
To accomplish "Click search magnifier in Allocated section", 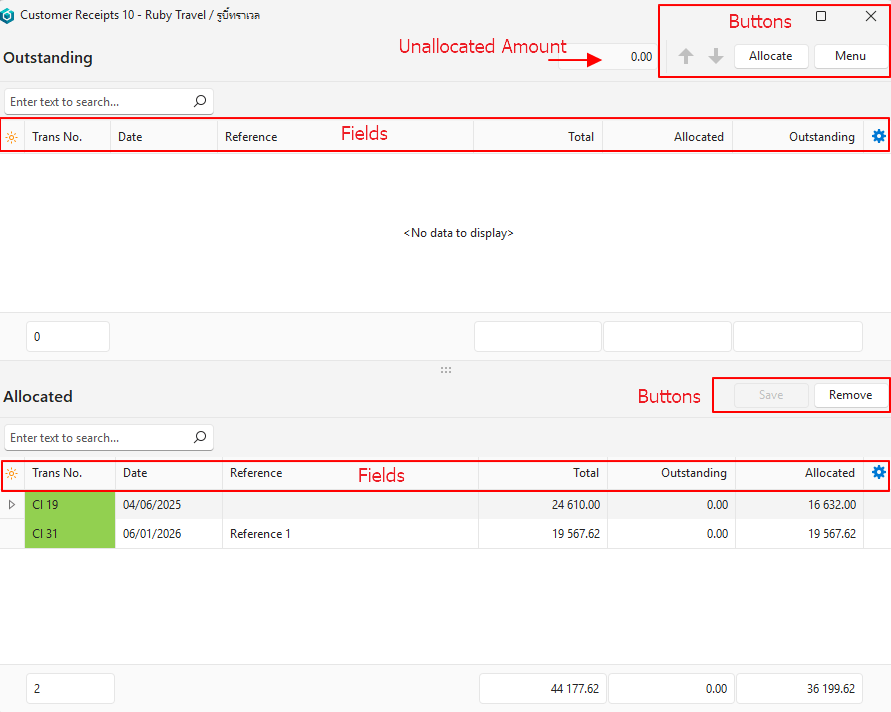I will [x=200, y=437].
